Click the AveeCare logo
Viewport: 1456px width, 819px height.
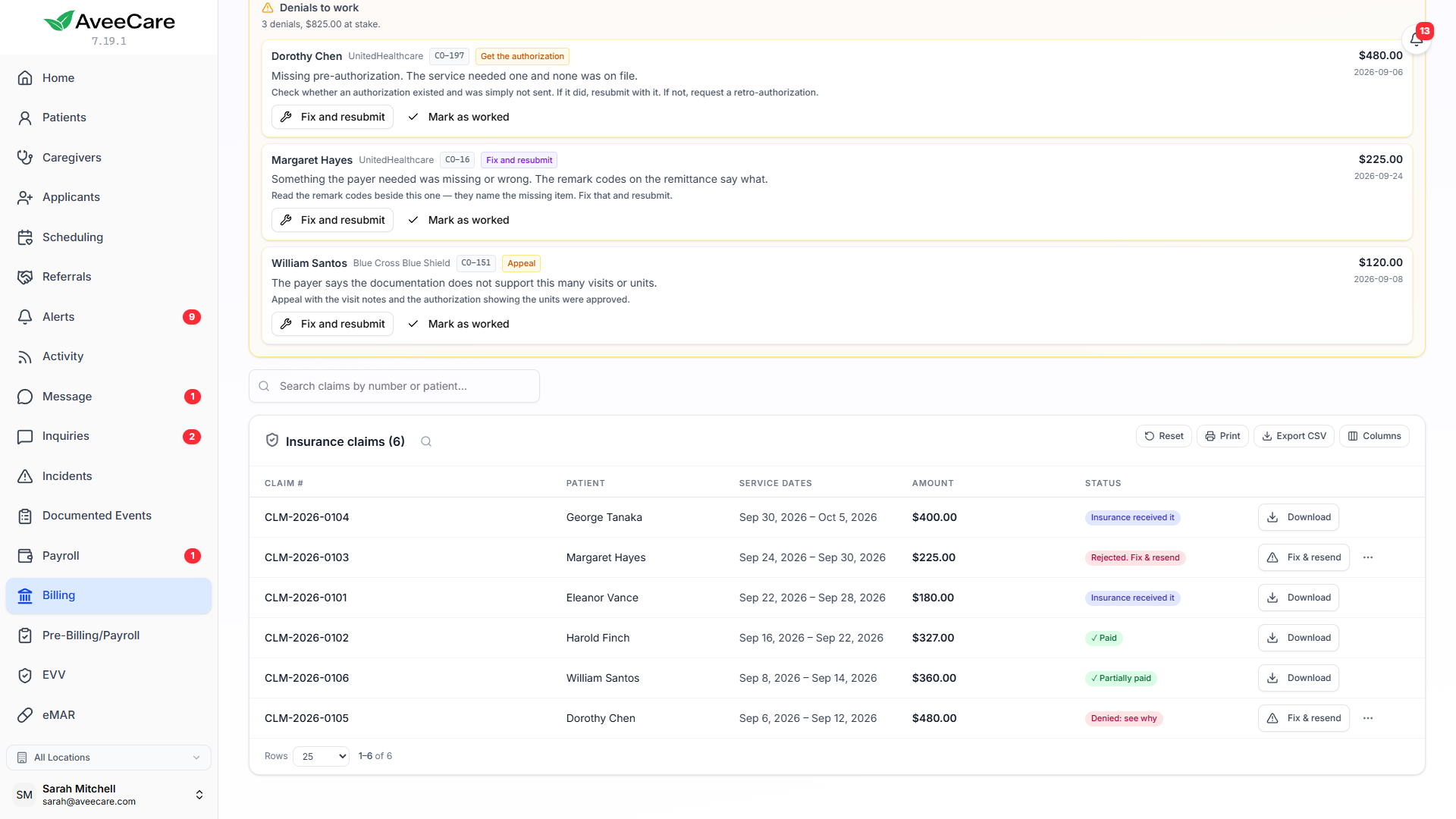109,21
